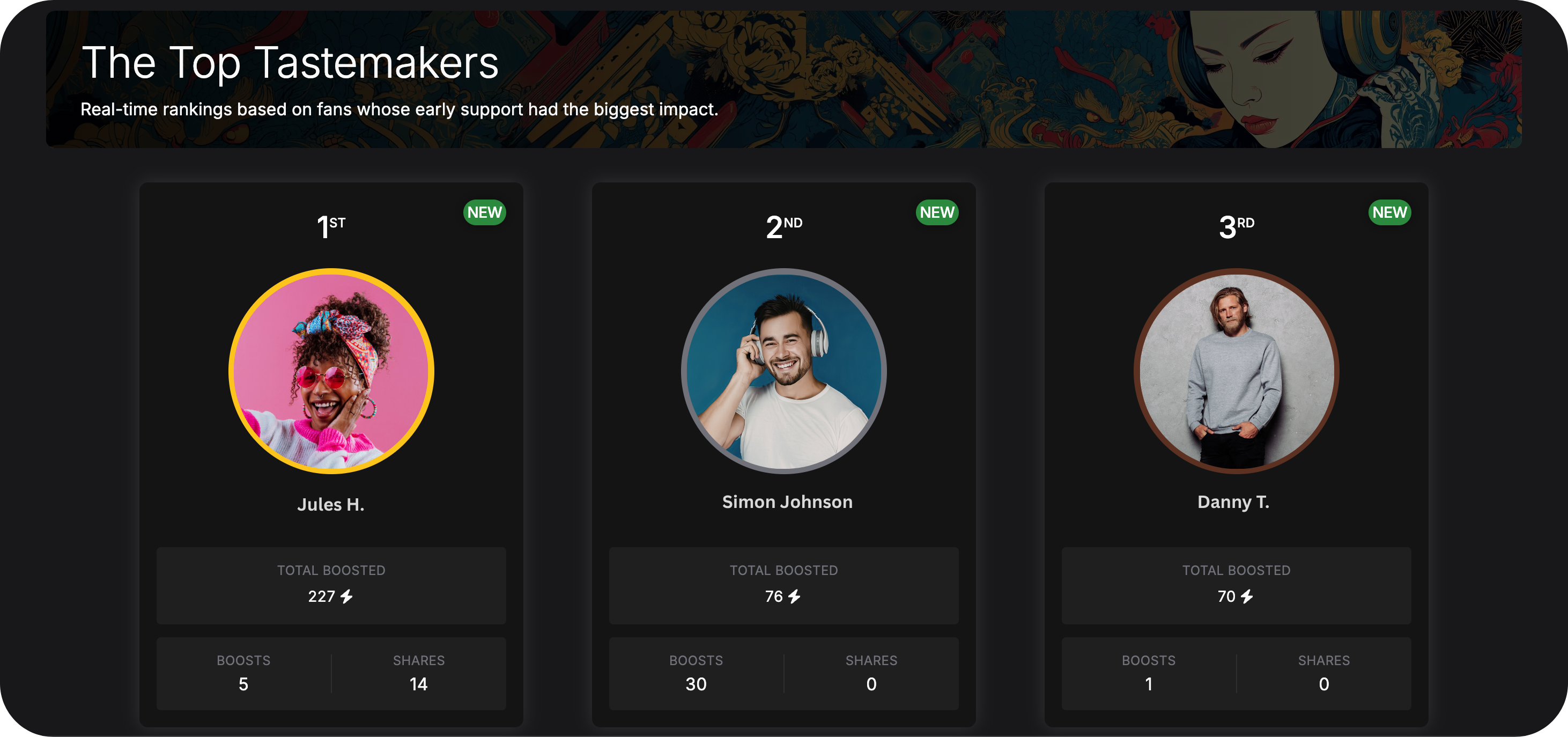
Task: Select the 1ST rank label
Action: click(331, 226)
